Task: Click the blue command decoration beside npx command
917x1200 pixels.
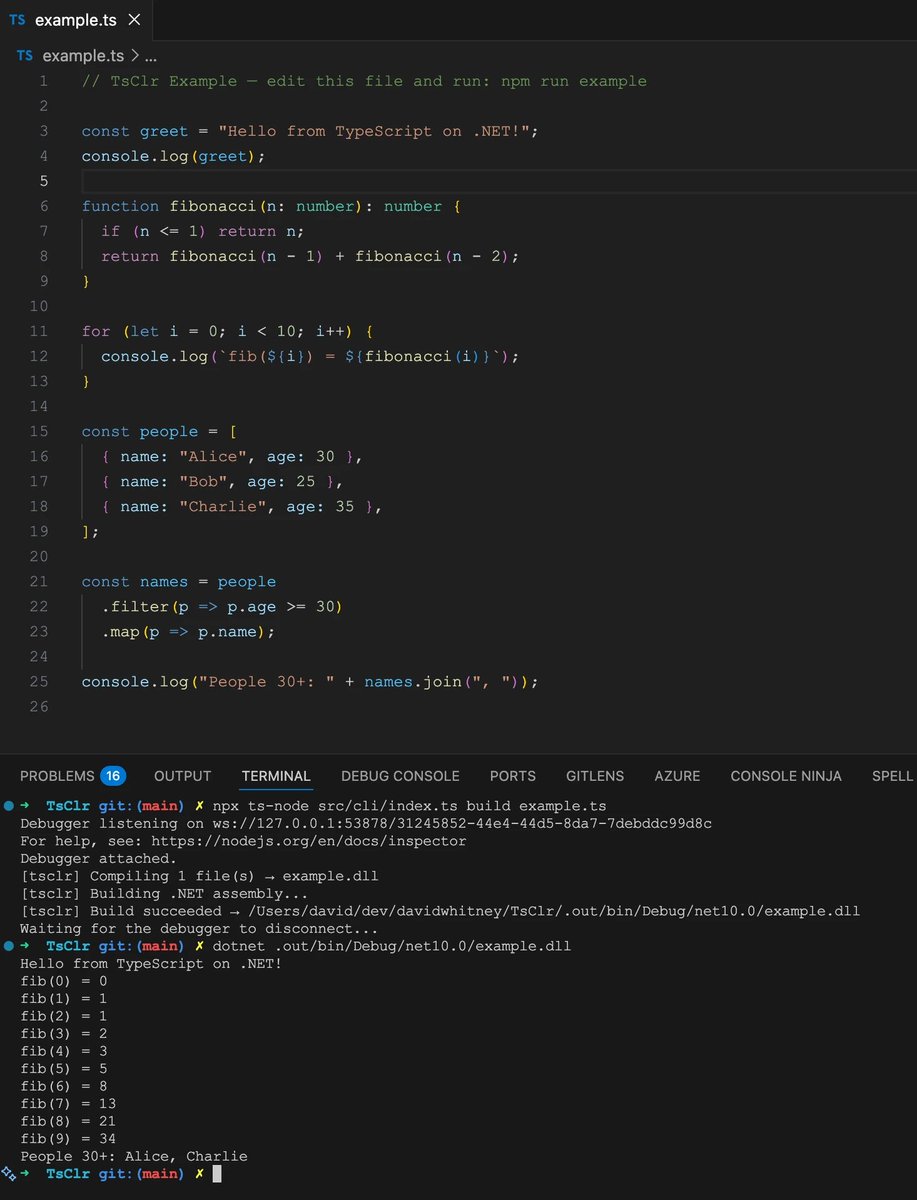Action: tap(8, 805)
